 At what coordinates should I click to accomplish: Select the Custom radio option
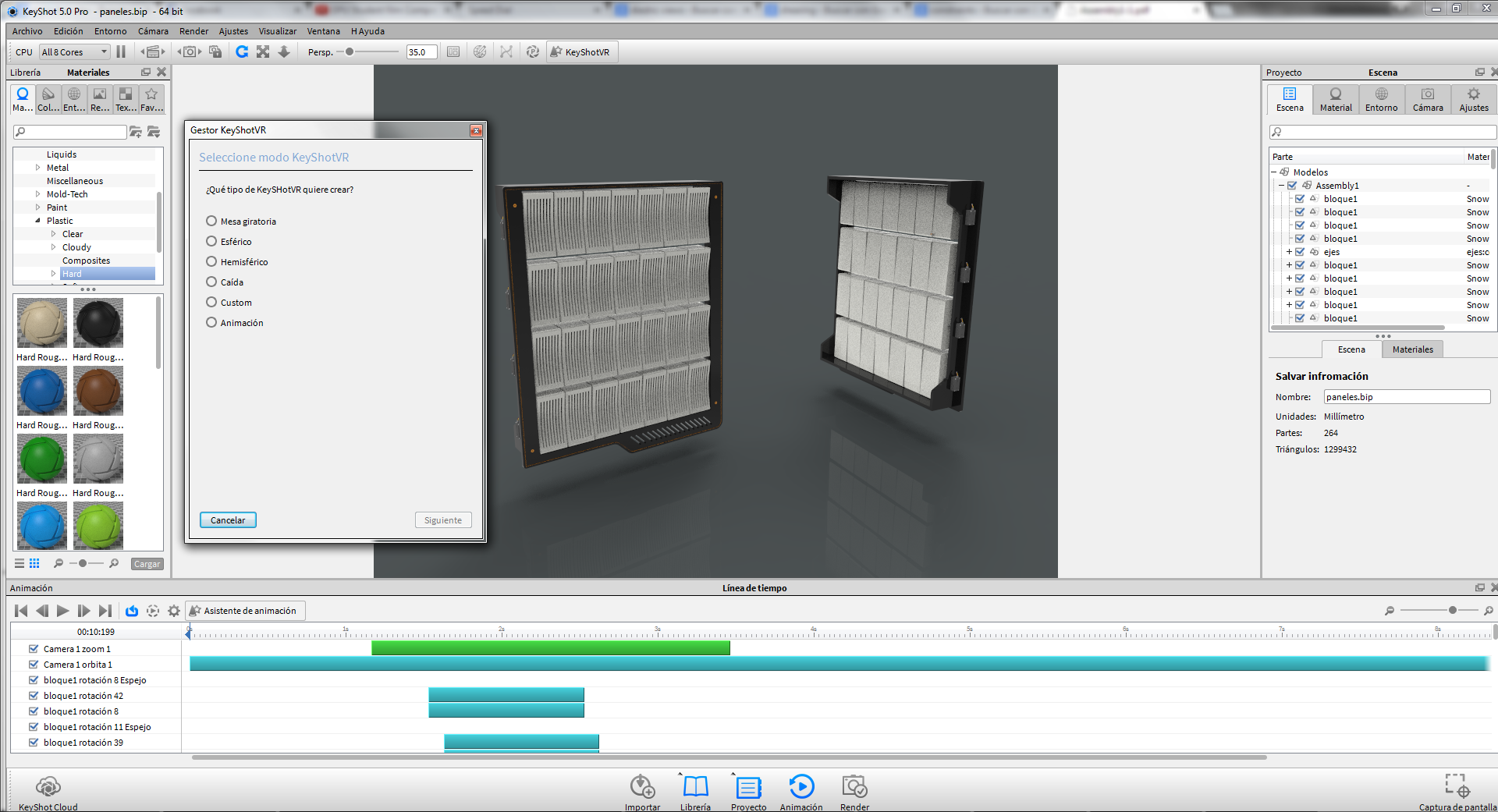click(211, 302)
